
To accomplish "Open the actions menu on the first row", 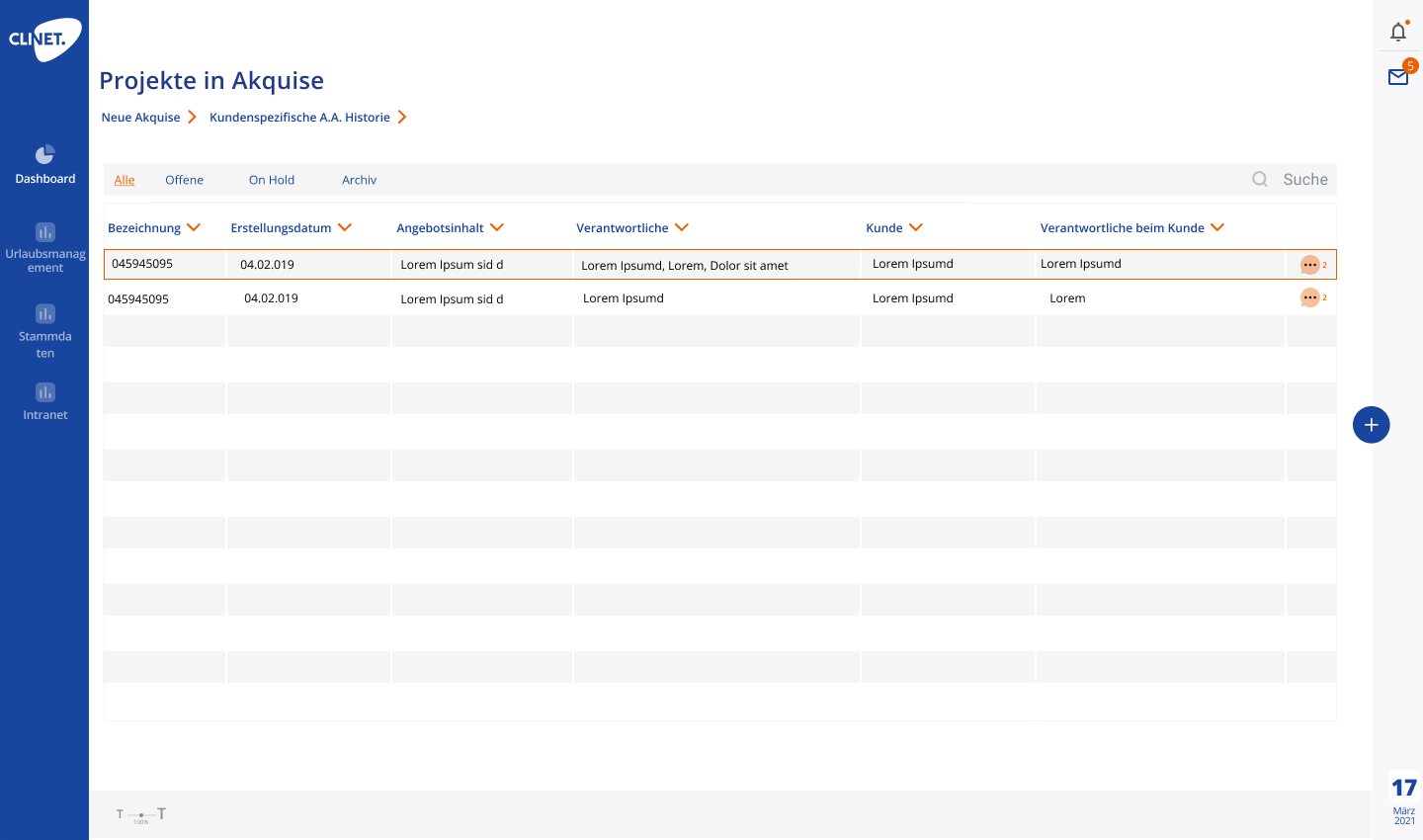I will 1309,265.
